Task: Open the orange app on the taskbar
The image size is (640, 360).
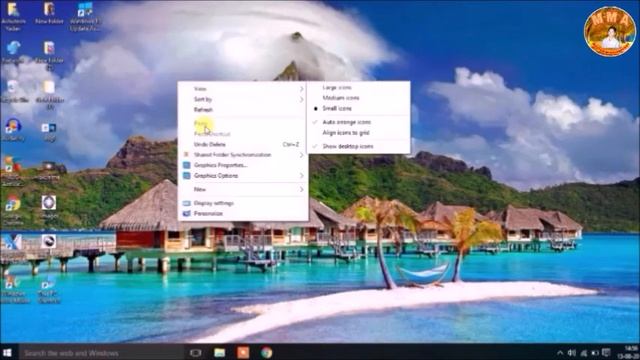Action: [x=243, y=353]
